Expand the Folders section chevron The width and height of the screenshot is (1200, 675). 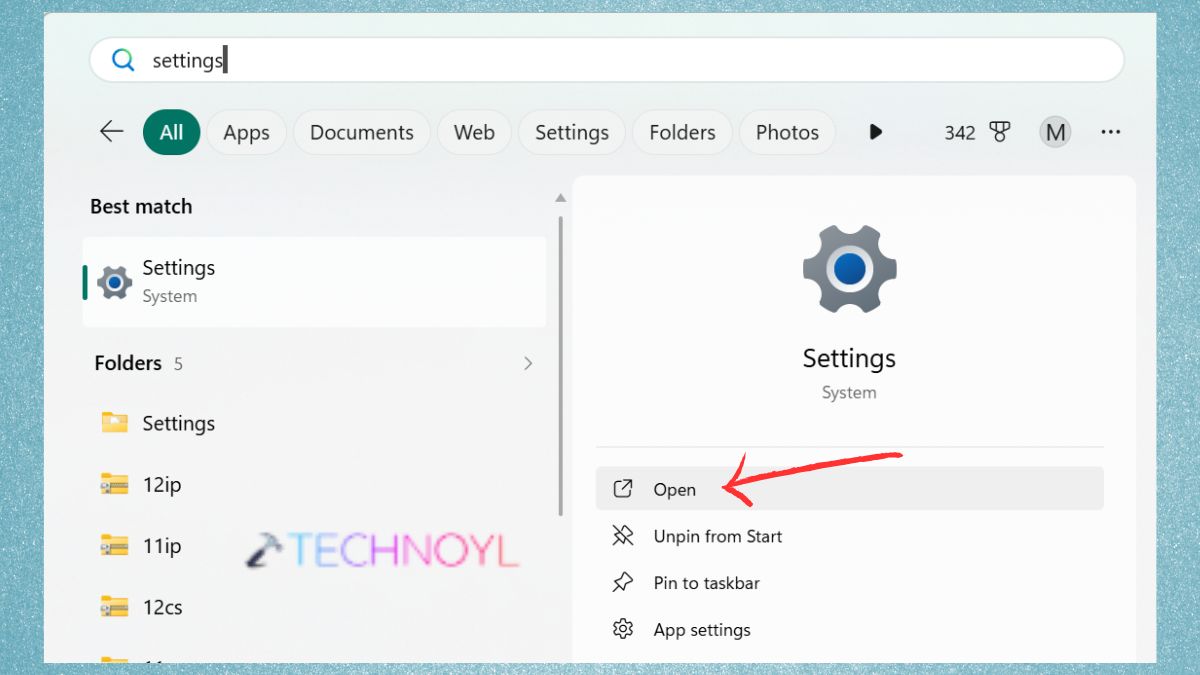[528, 363]
